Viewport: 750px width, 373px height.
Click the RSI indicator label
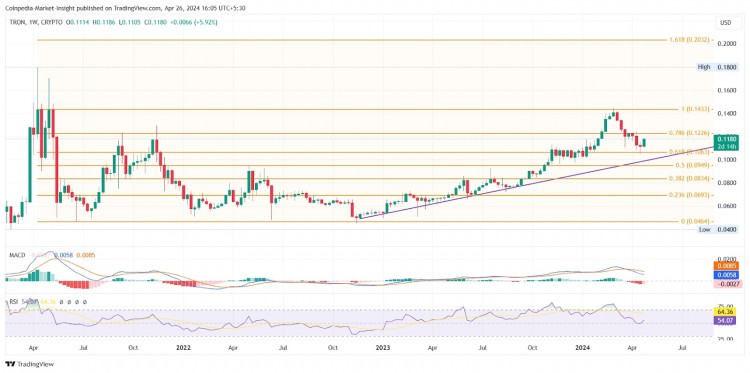tap(13, 302)
